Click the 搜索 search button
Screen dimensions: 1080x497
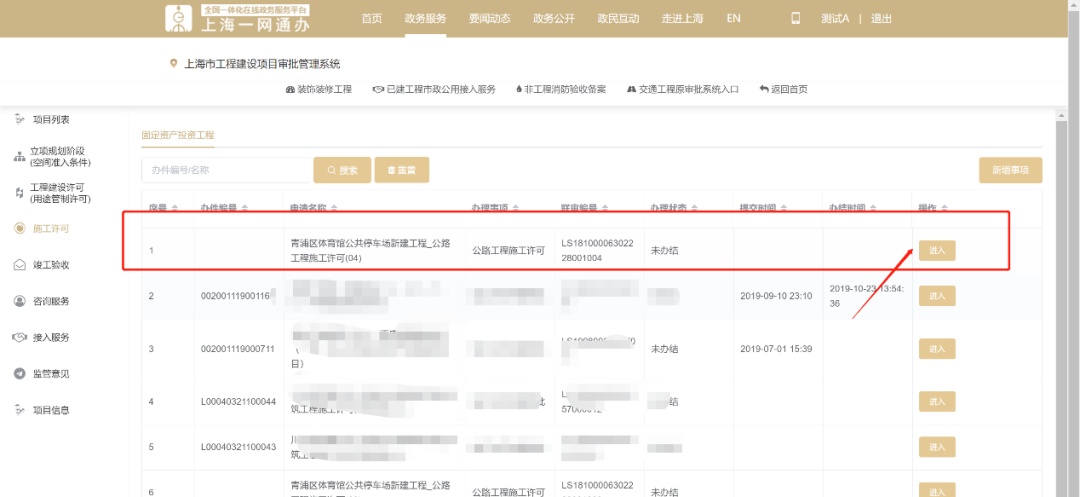[x=342, y=171]
